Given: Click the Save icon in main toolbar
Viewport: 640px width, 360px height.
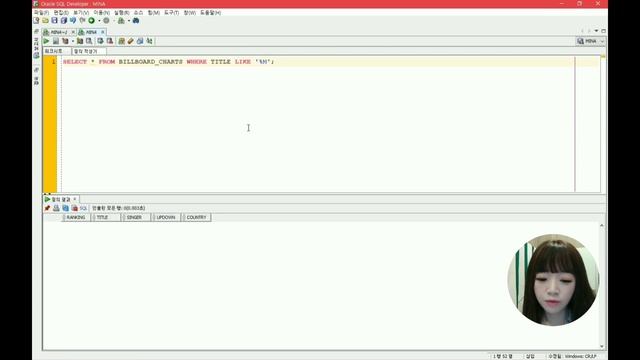Looking at the screenshot, I should click(54, 20).
